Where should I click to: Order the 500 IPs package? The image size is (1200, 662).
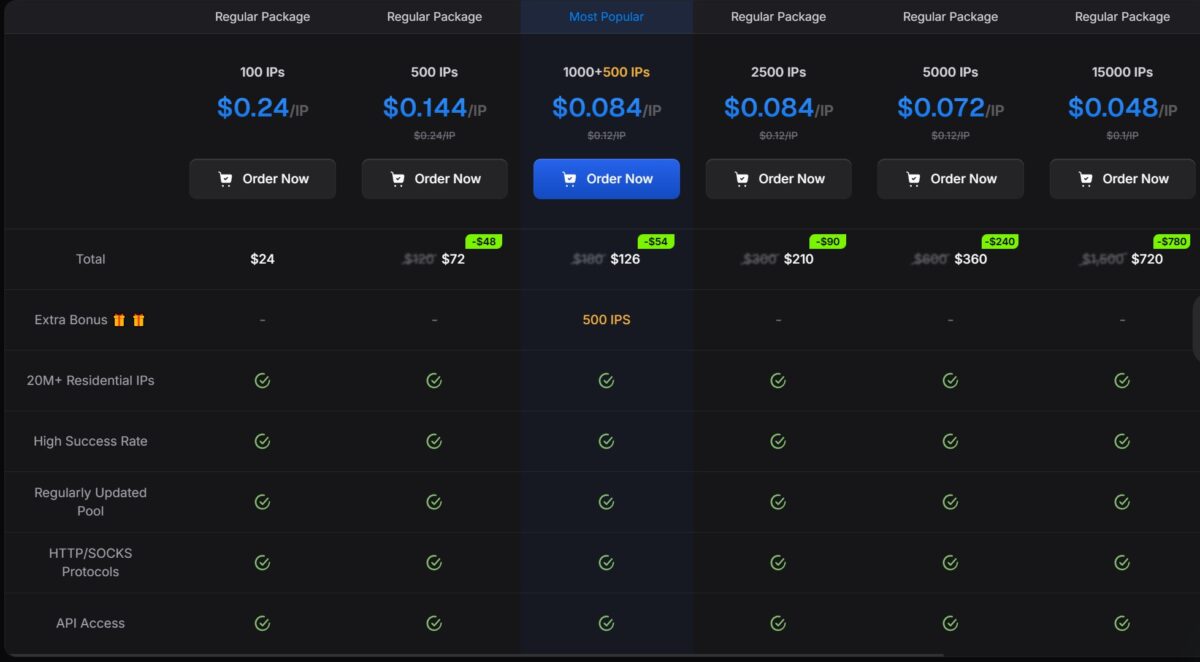434,179
